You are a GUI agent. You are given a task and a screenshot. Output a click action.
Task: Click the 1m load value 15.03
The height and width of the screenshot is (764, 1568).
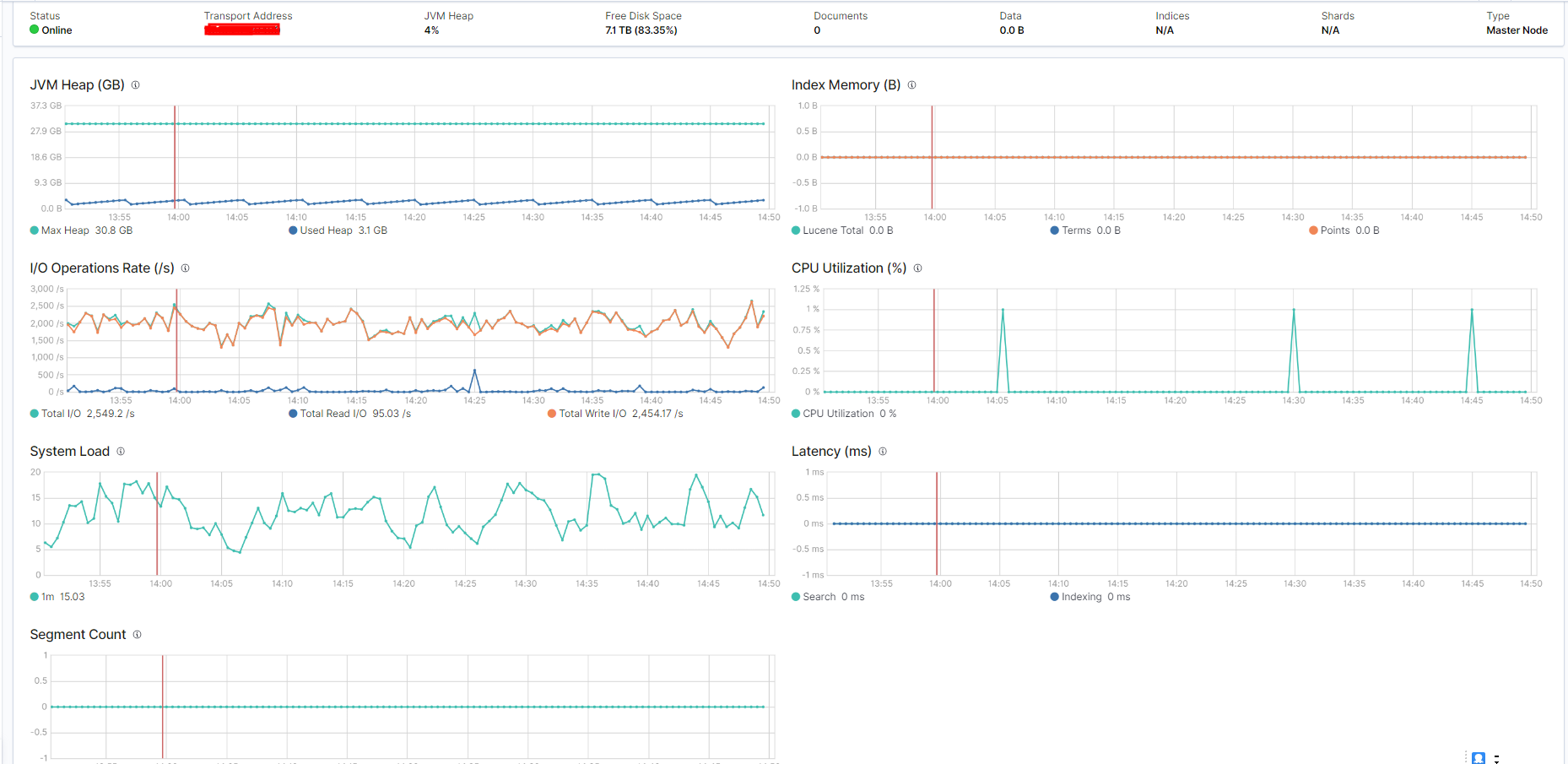pos(73,597)
